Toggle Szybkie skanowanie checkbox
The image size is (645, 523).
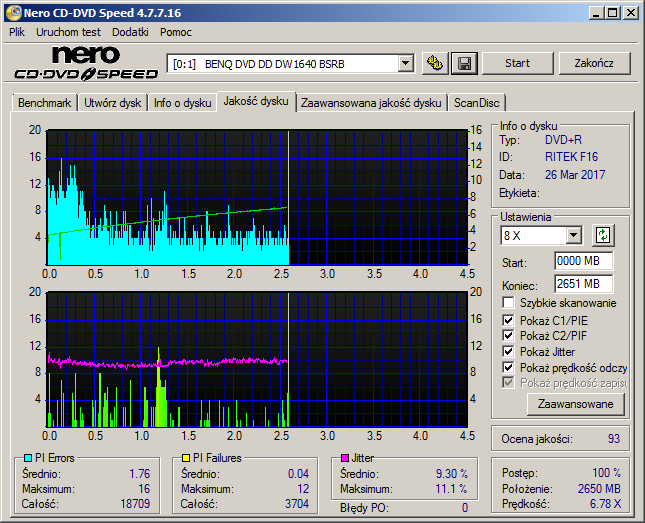[x=508, y=303]
